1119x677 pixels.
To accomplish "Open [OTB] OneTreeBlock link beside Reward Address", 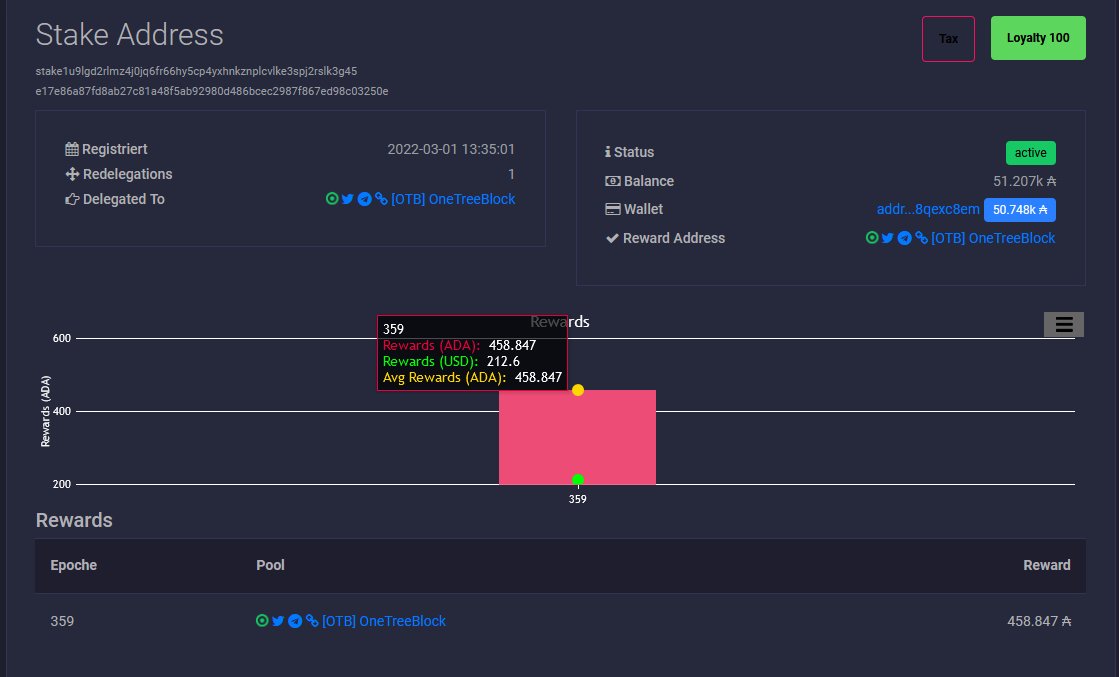I will click(x=993, y=238).
